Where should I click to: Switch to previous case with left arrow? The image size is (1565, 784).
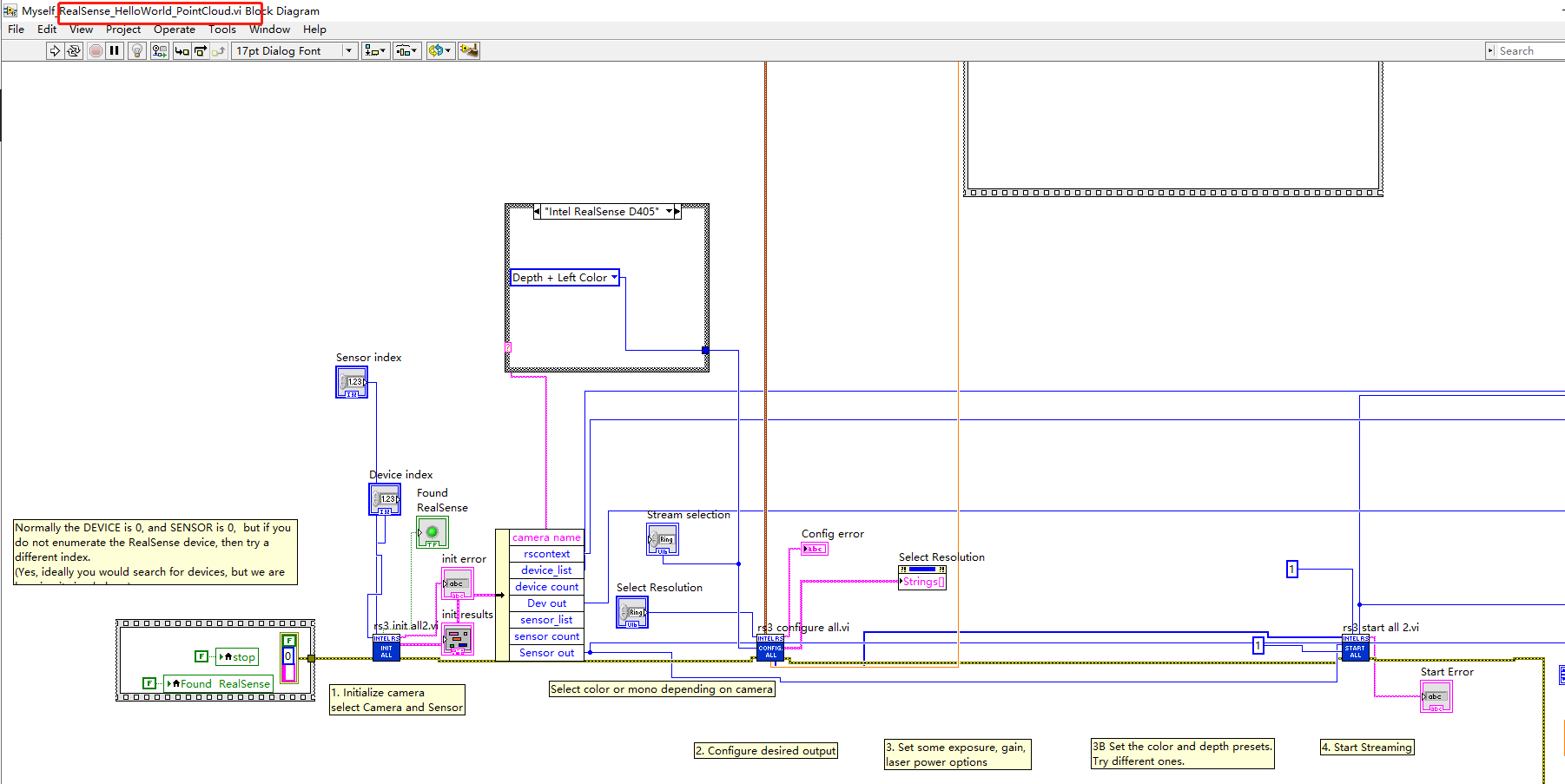537,212
